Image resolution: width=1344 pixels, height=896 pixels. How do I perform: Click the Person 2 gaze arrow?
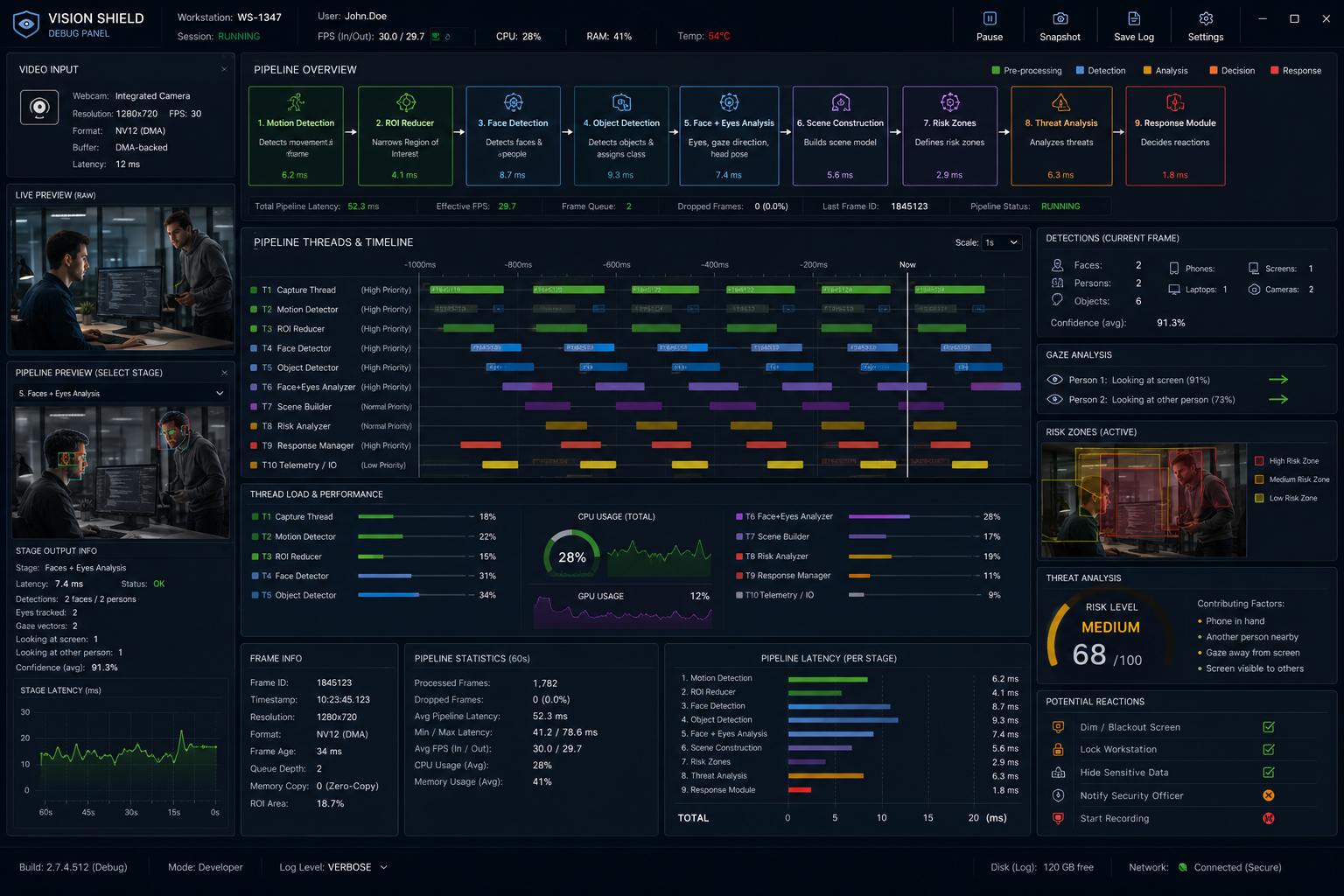point(1278,399)
